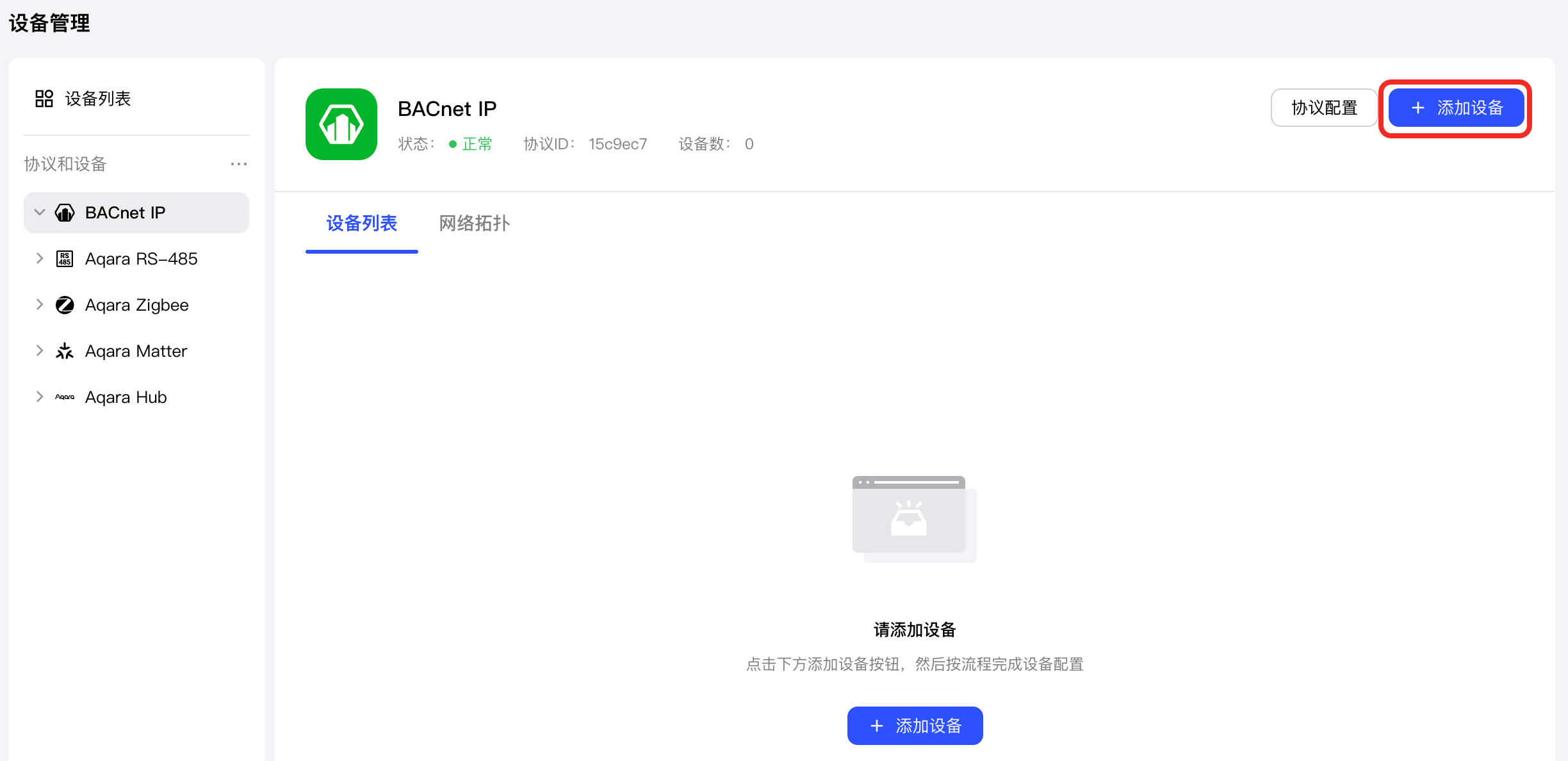Select the BACnet IP row label

click(x=126, y=213)
